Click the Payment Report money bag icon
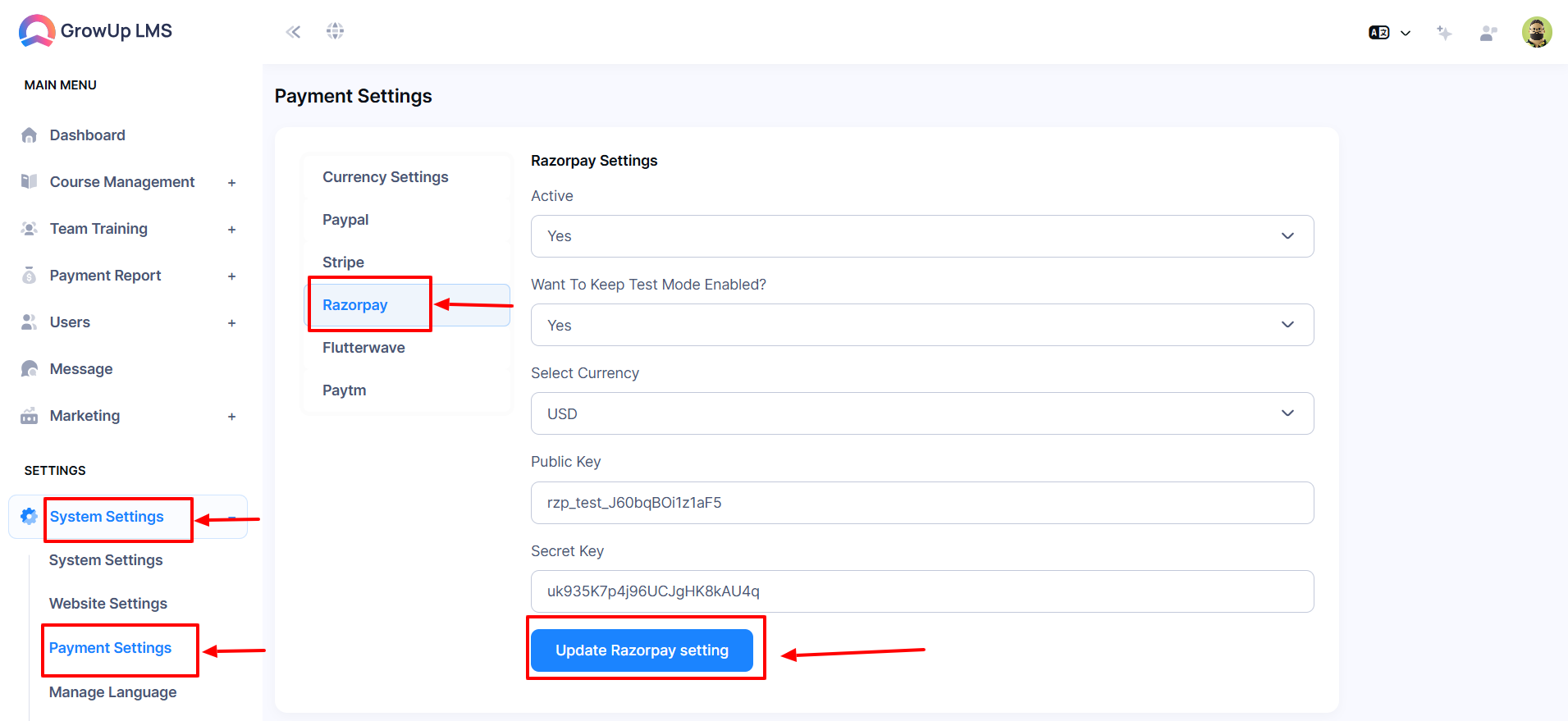Image resolution: width=1568 pixels, height=721 pixels. point(30,276)
